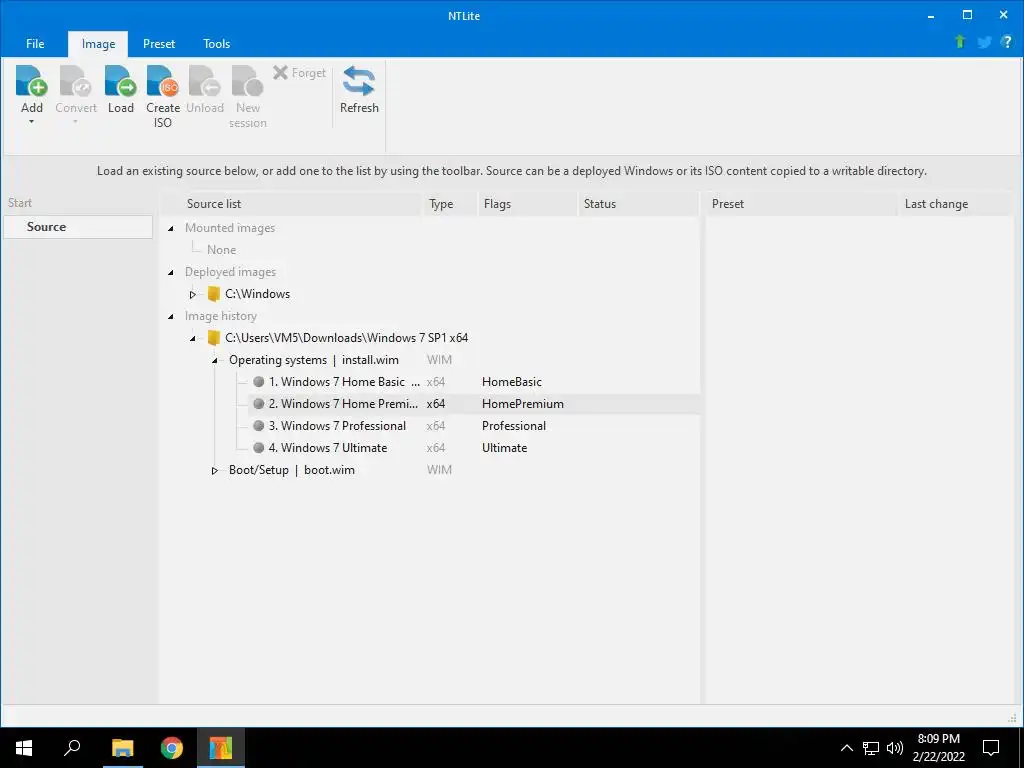Click the Refresh arrows icon
Screen dimensions: 1024x768
(x=359, y=81)
